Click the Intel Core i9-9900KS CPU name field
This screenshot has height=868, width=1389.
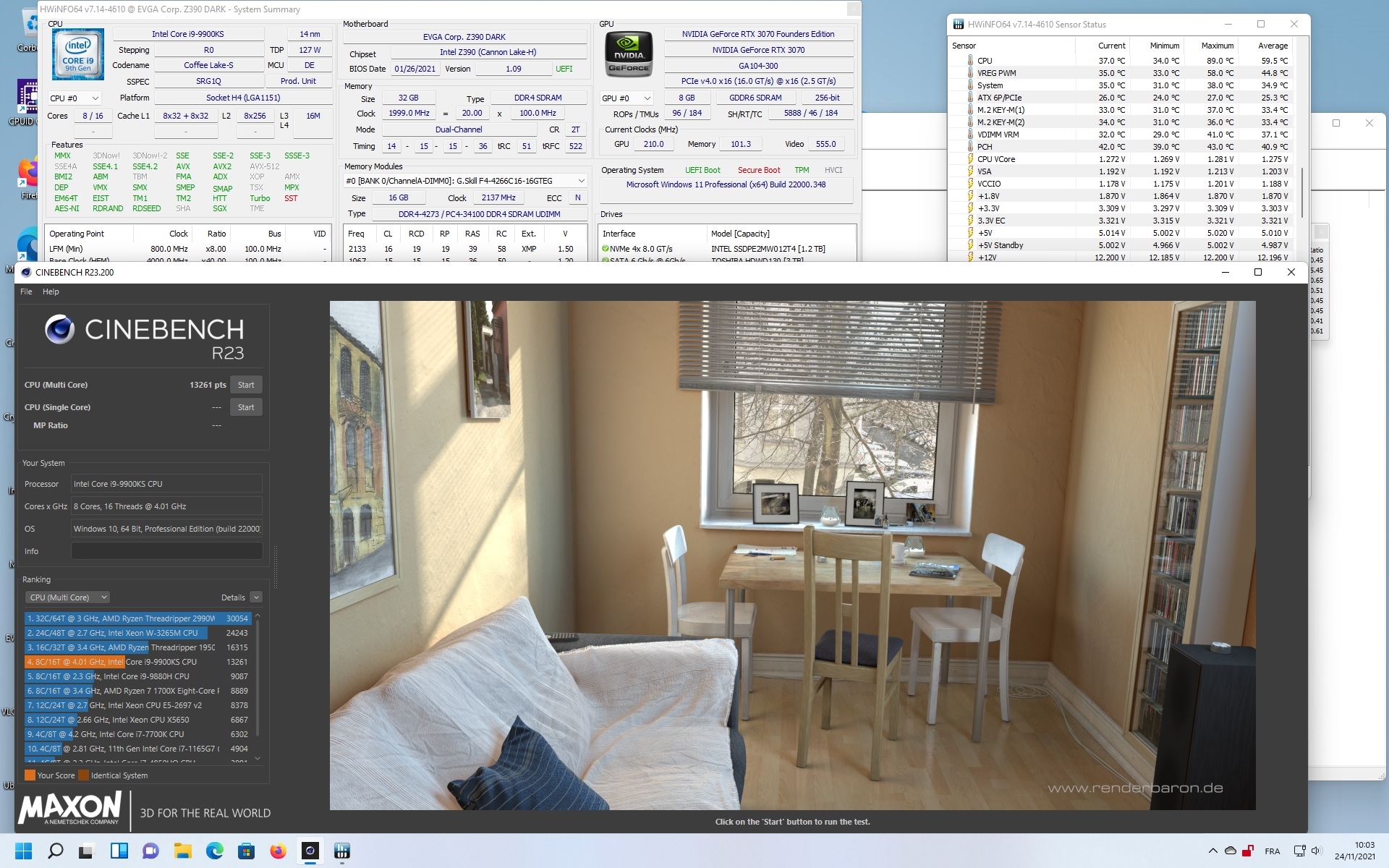188,34
